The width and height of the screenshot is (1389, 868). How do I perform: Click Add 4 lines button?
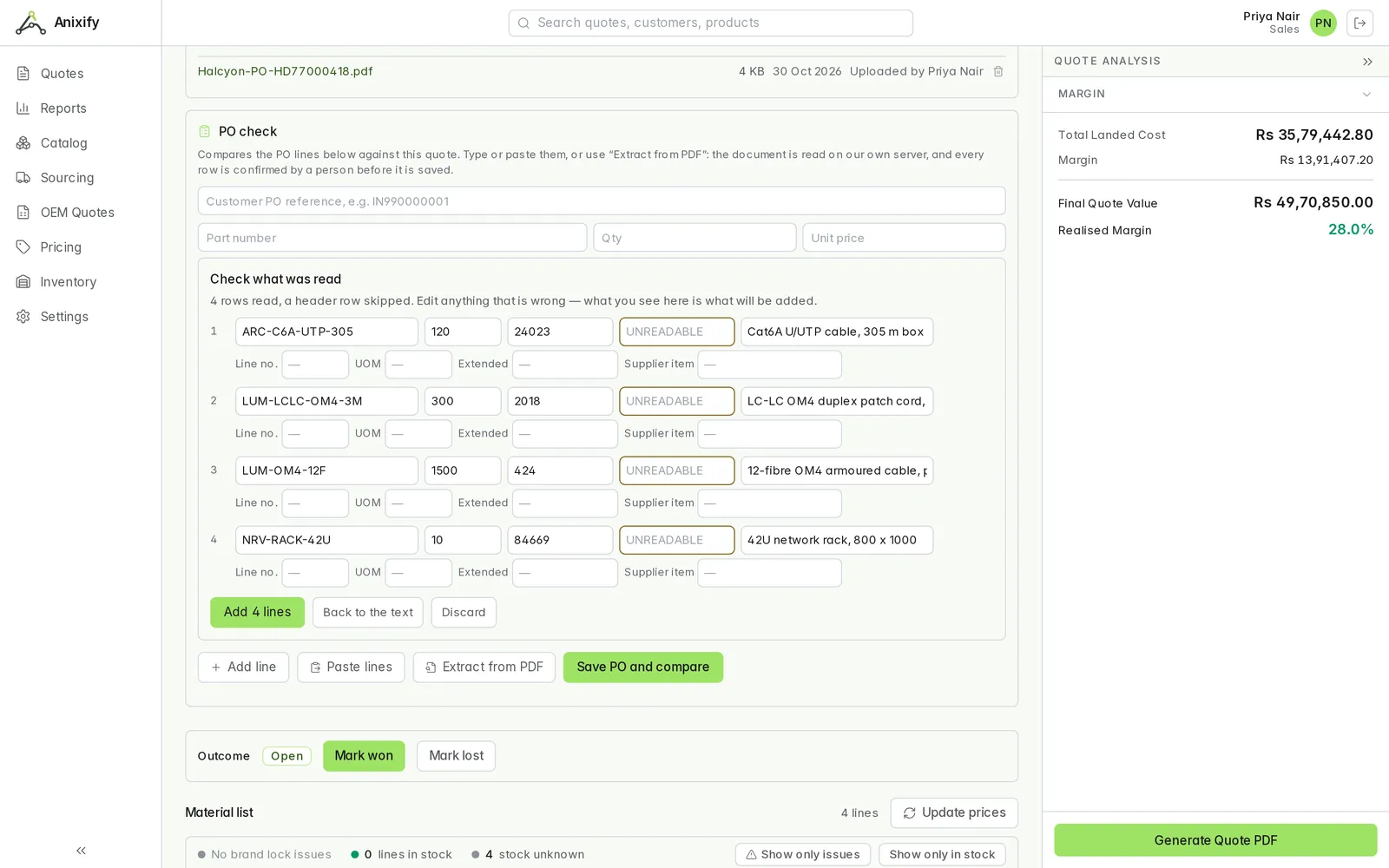(257, 612)
